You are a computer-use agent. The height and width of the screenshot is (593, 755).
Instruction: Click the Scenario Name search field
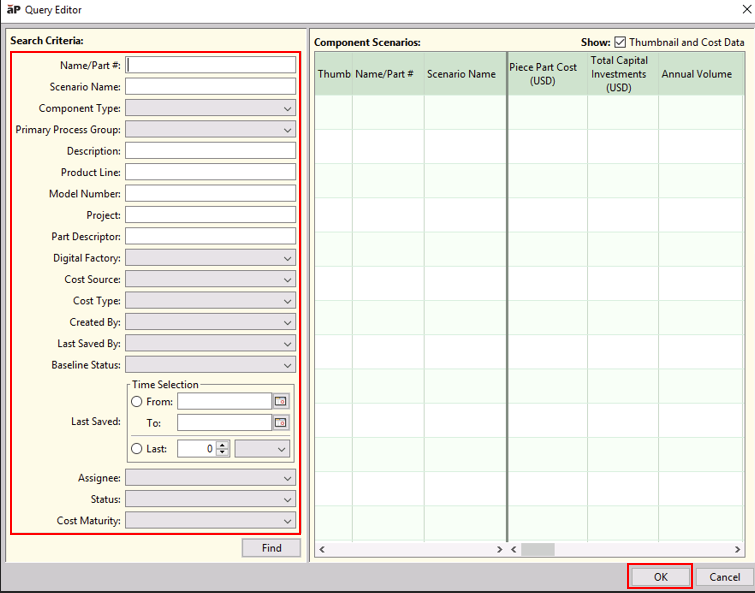click(x=210, y=87)
